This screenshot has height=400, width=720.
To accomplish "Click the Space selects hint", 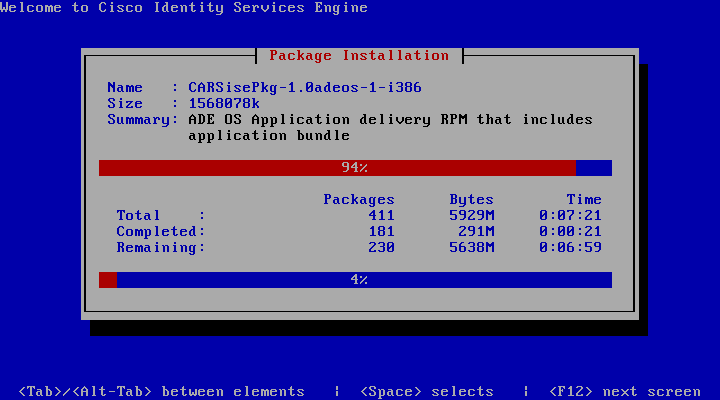I will pyautogui.click(x=427, y=392).
